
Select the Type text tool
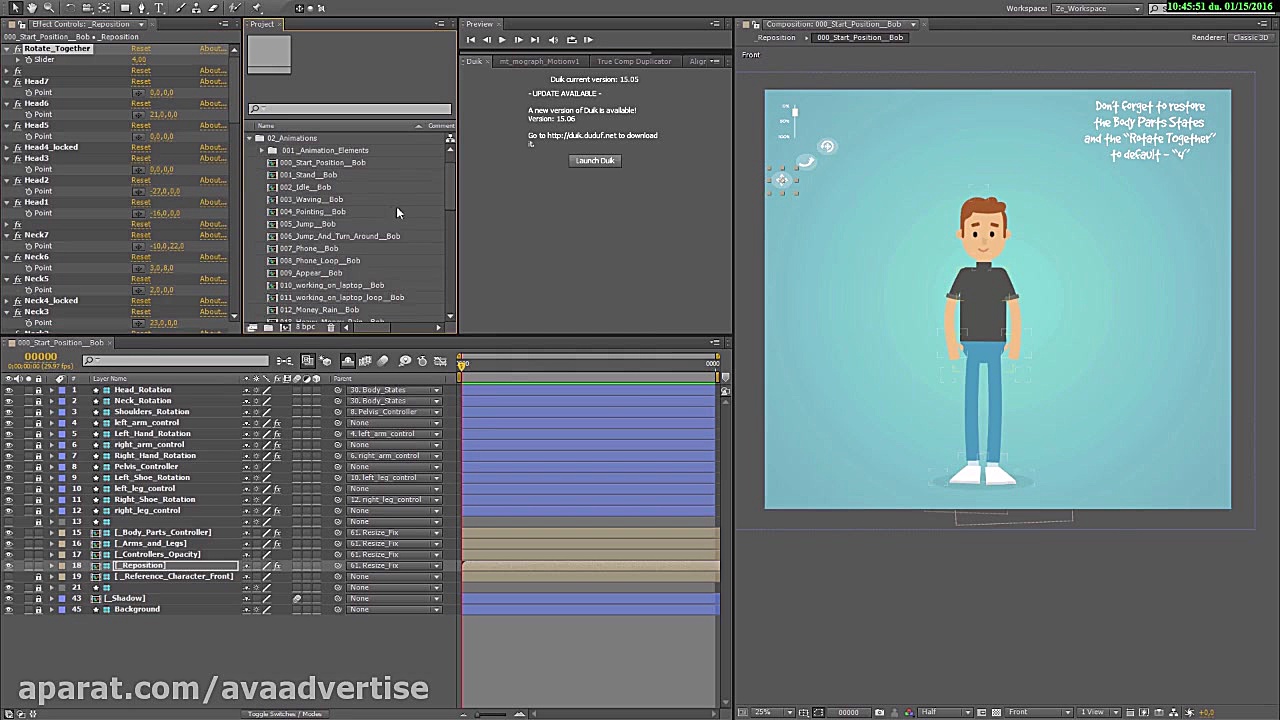pyautogui.click(x=159, y=8)
